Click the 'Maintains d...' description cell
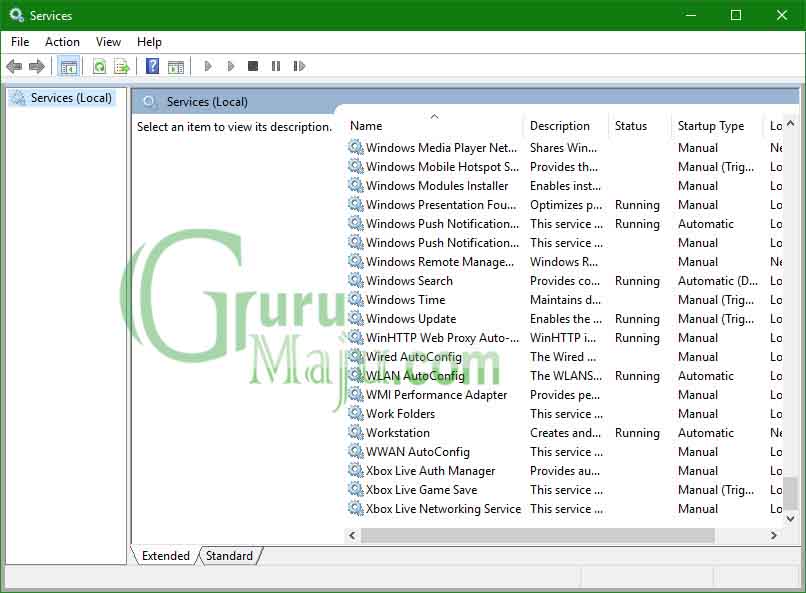 (565, 300)
